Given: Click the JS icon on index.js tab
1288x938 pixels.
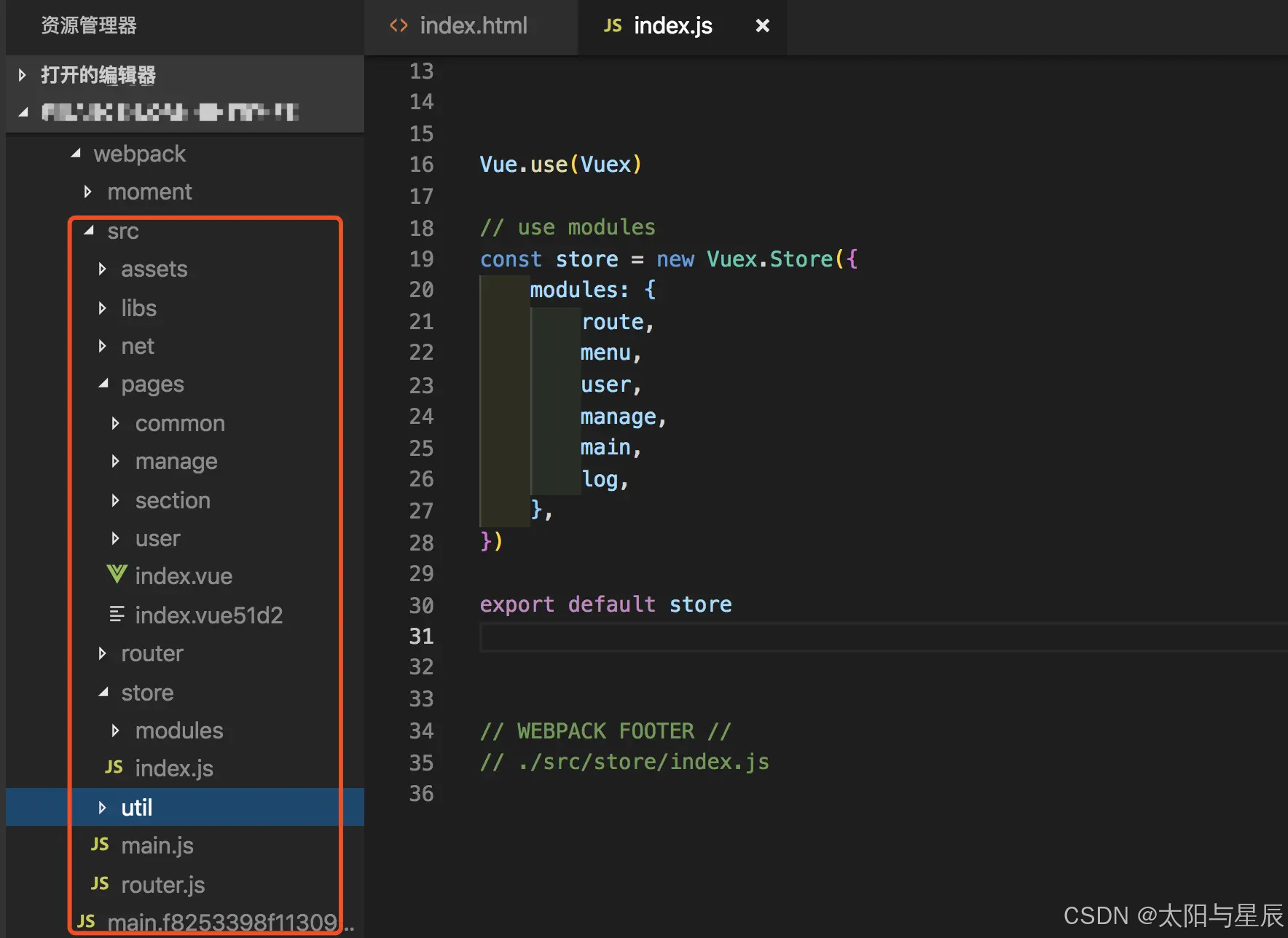Looking at the screenshot, I should [x=613, y=26].
